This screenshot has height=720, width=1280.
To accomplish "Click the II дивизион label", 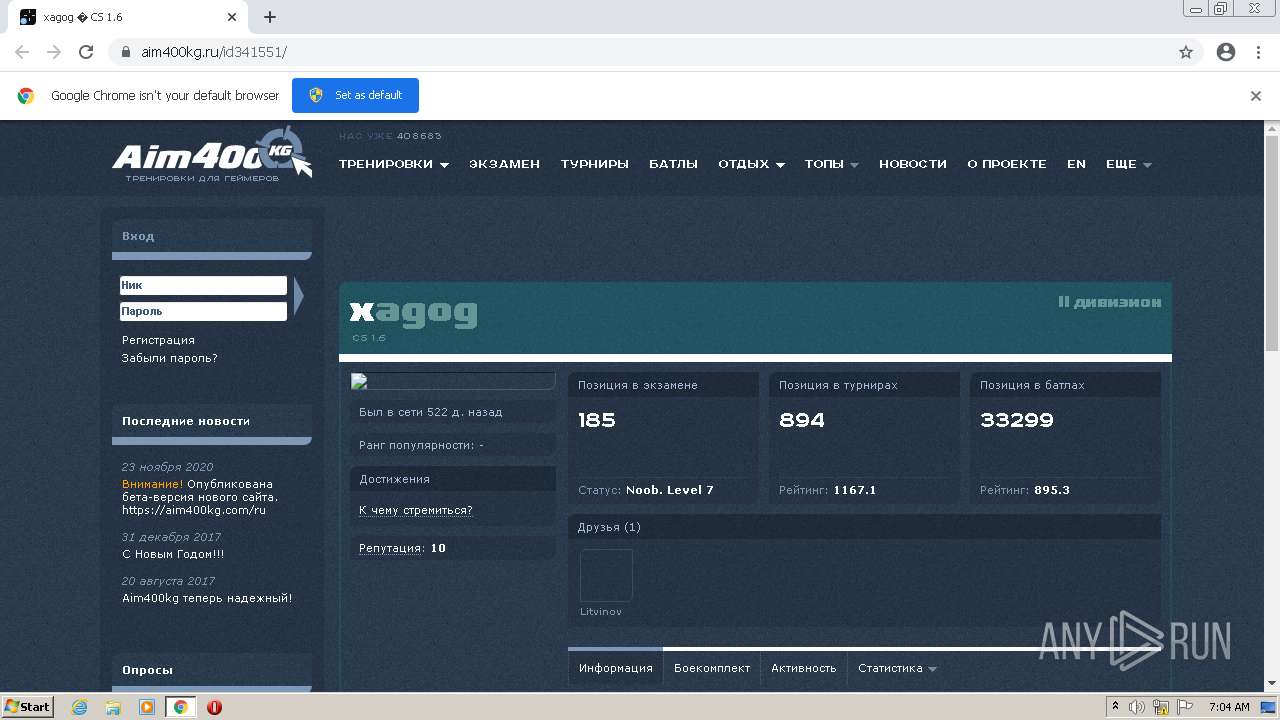I will coord(1110,301).
